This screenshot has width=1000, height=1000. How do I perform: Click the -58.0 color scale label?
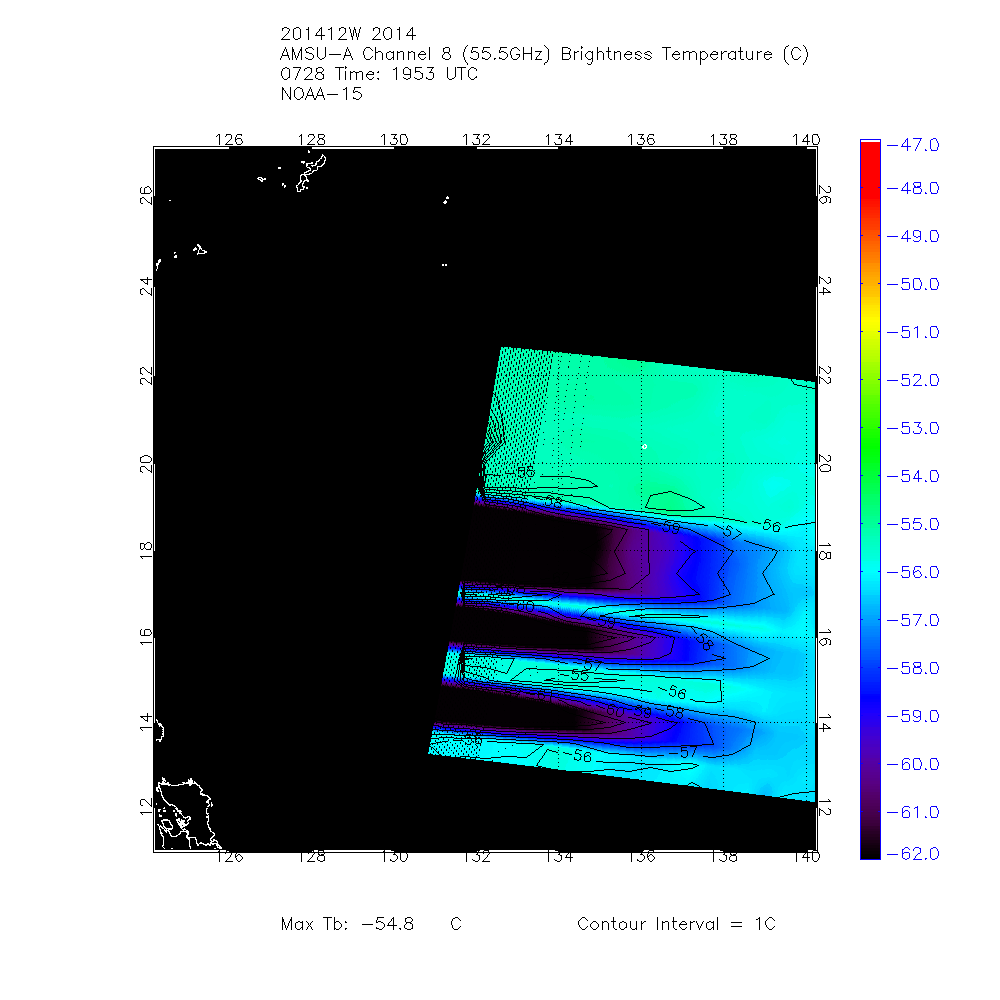tap(913, 668)
